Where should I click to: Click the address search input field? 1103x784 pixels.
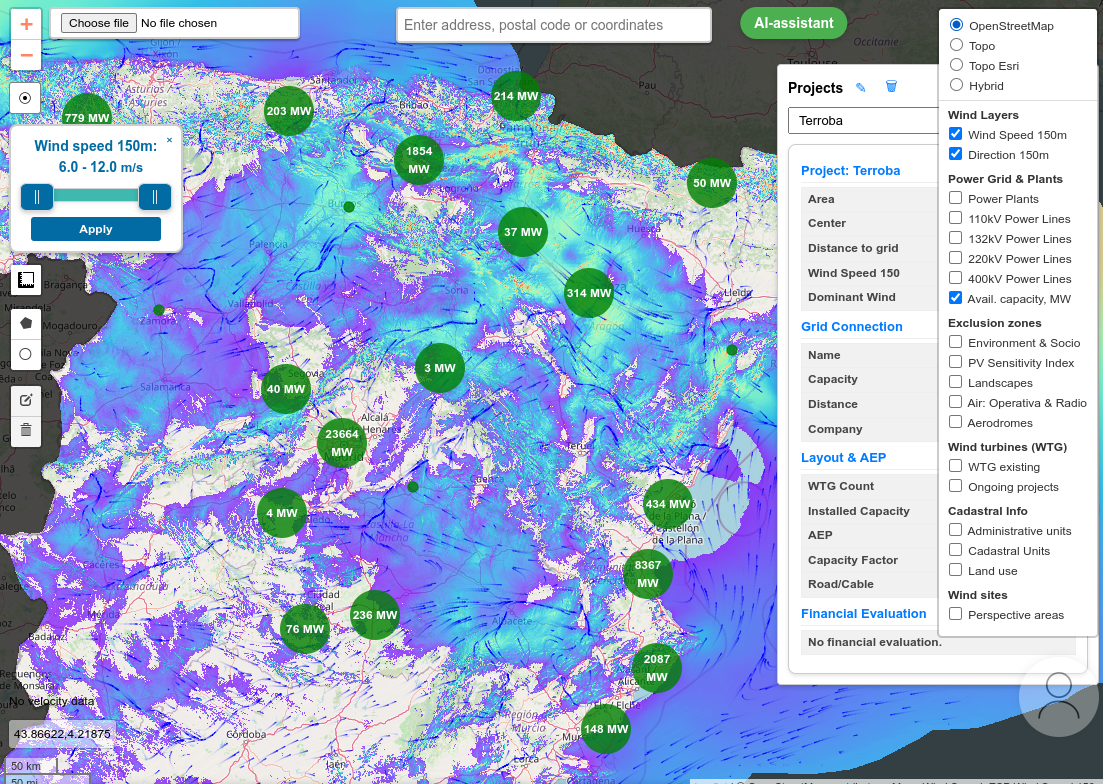pos(553,25)
